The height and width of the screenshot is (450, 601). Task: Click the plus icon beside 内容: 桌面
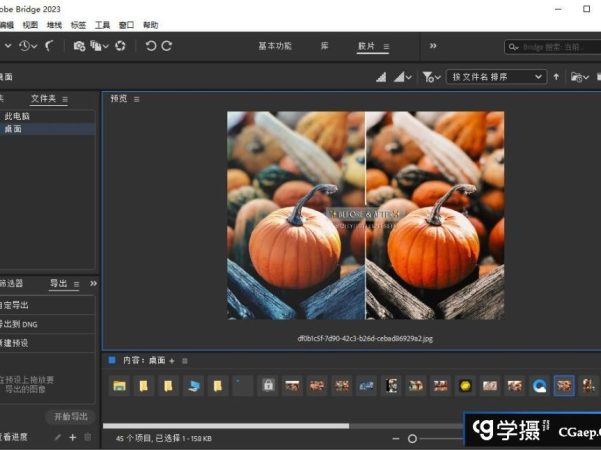[x=172, y=361]
